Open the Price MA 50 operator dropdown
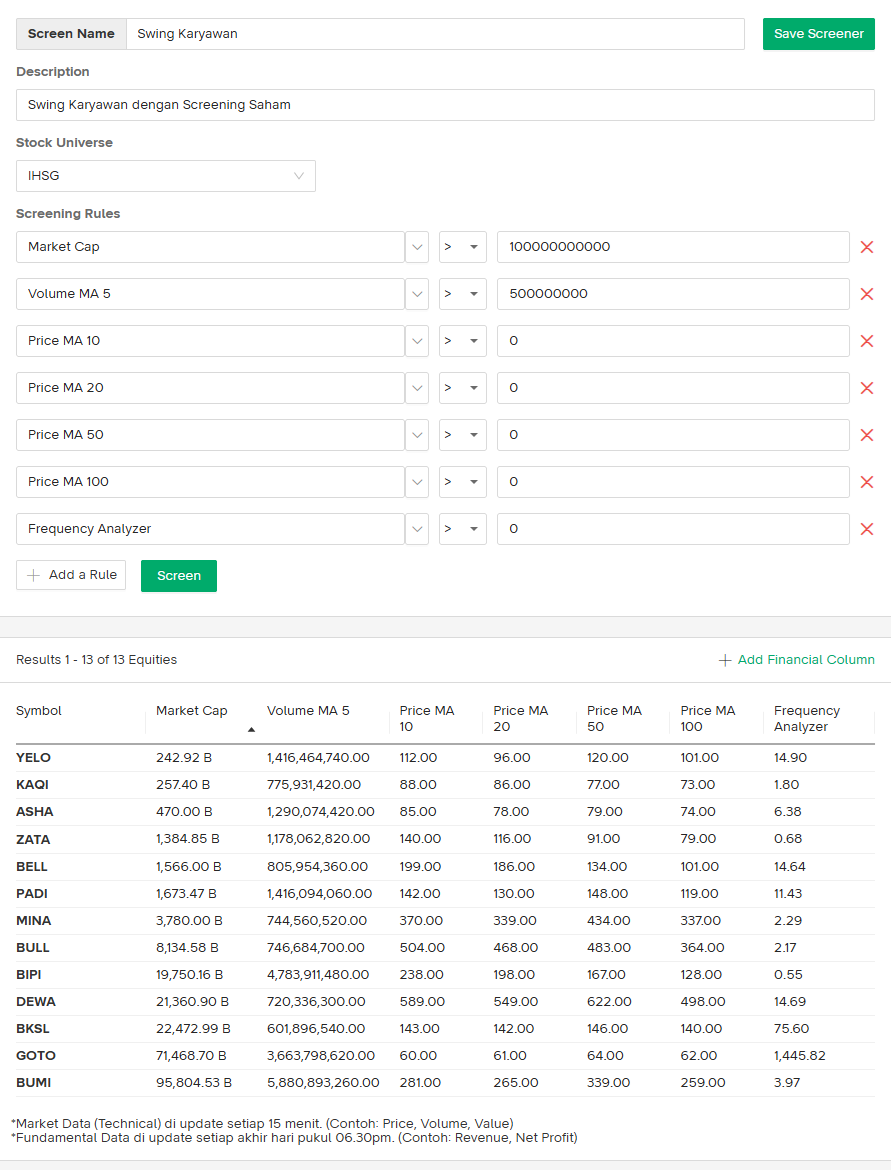Screen dimensions: 891x1170 tap(462, 435)
